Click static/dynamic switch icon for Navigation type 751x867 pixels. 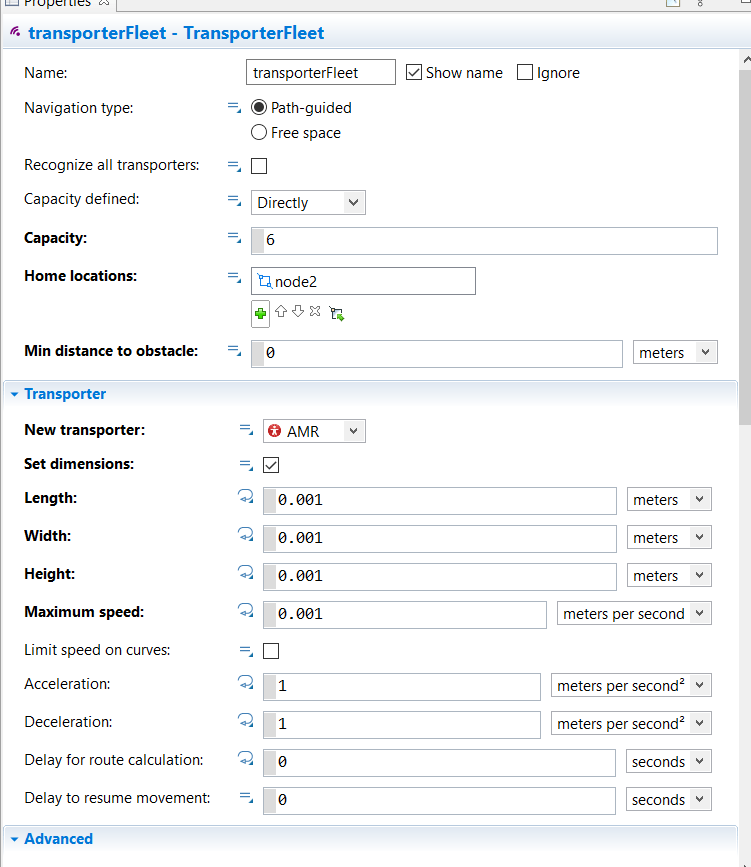pyautogui.click(x=234, y=107)
